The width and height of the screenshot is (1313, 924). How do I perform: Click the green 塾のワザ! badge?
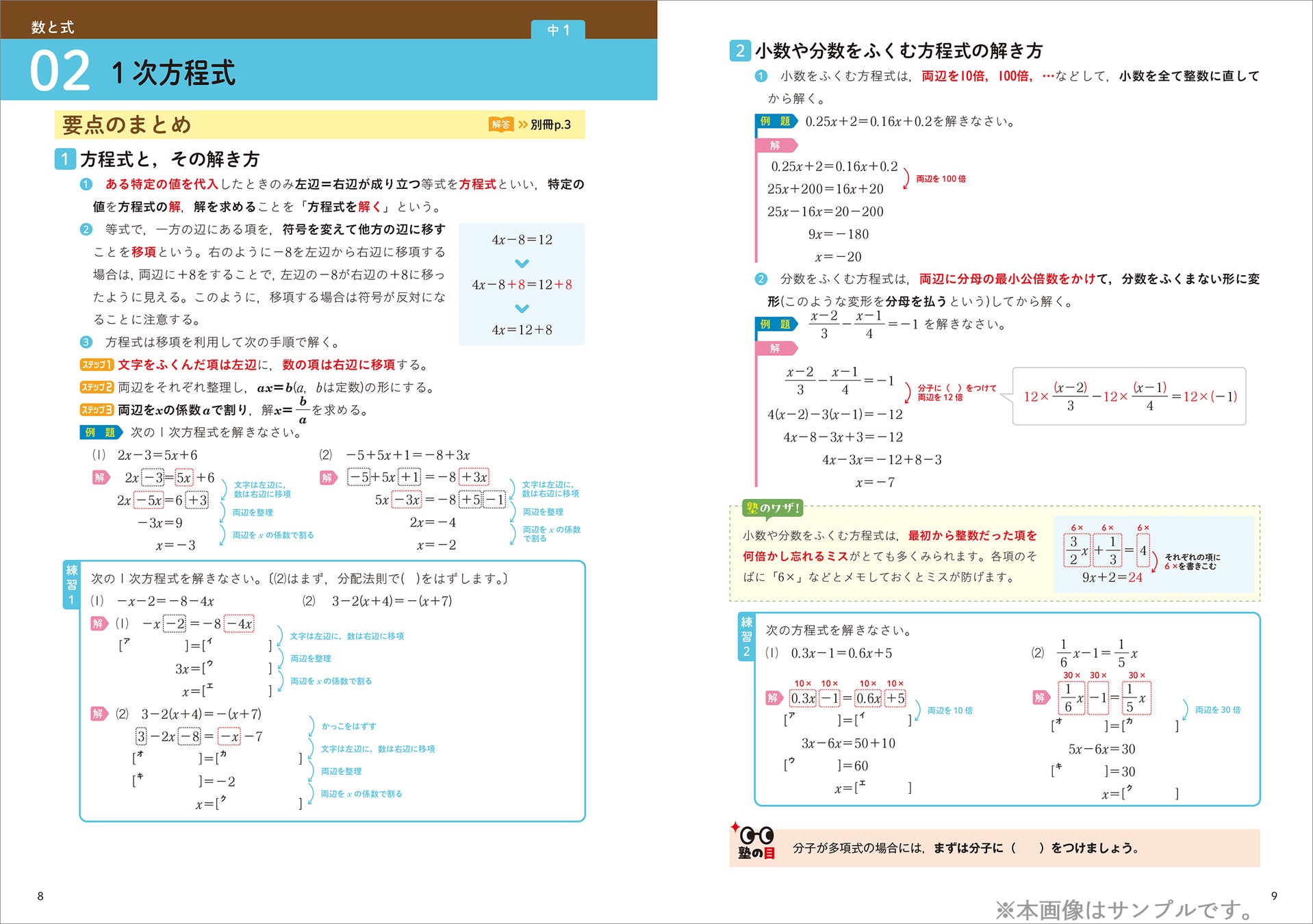click(x=772, y=508)
